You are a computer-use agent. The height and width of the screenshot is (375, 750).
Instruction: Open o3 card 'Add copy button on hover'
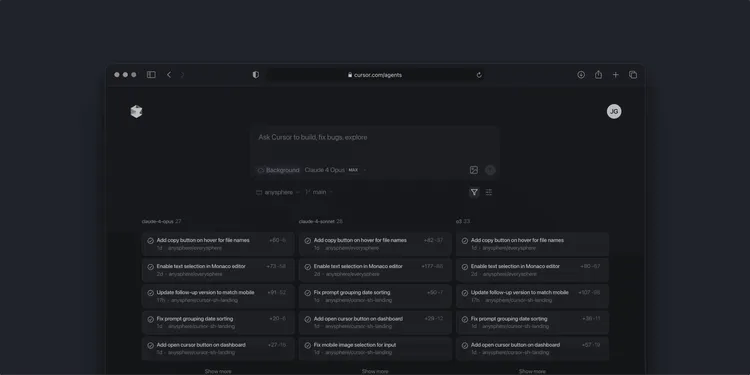(532, 244)
